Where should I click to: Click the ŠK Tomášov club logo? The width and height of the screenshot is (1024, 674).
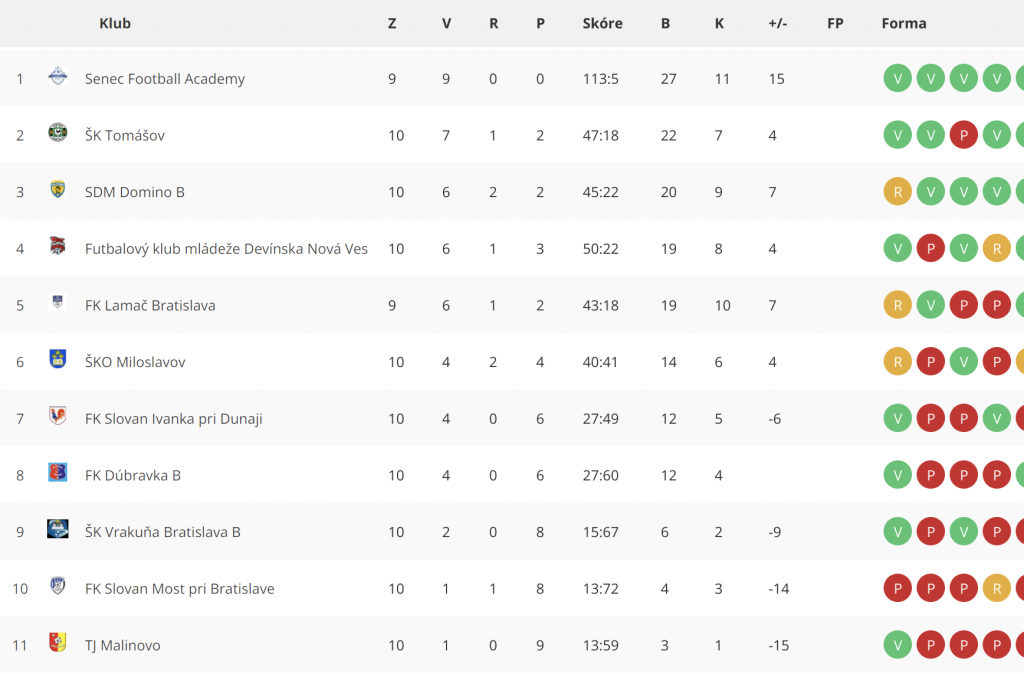coord(57,133)
